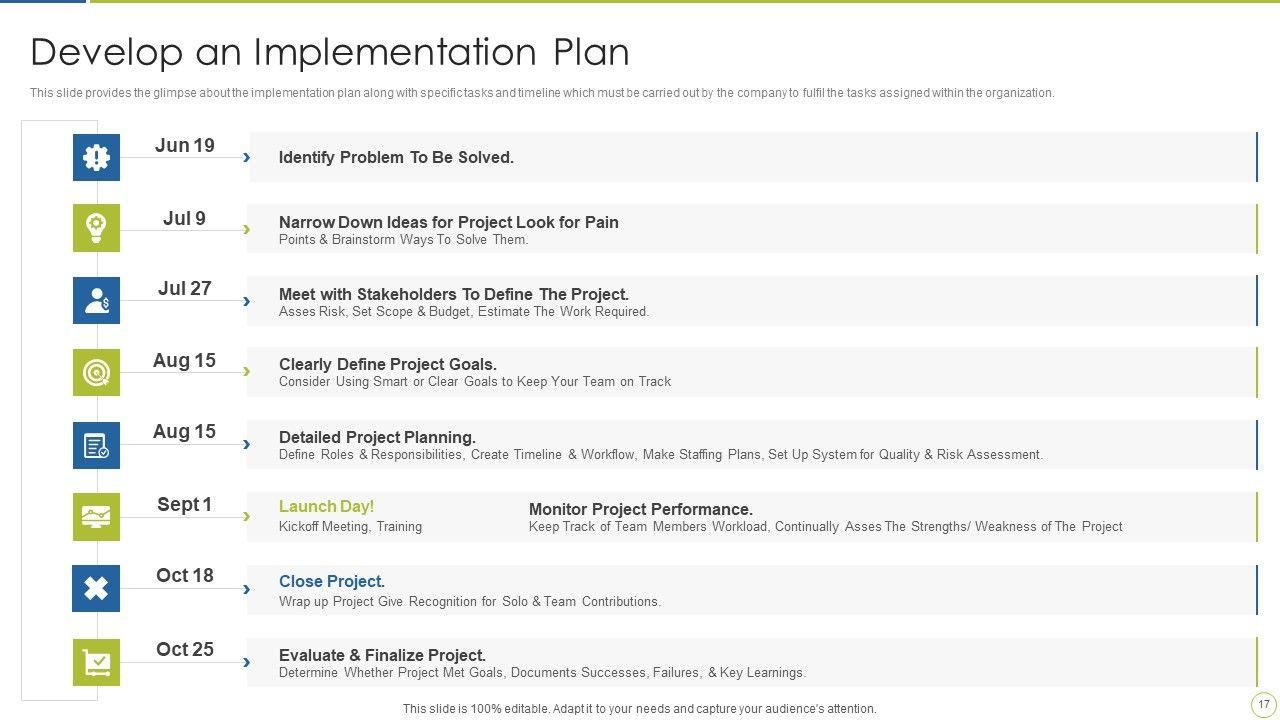Screen dimensions: 1280x720
Task: Click the green lightbulb idea icon
Action: point(96,228)
